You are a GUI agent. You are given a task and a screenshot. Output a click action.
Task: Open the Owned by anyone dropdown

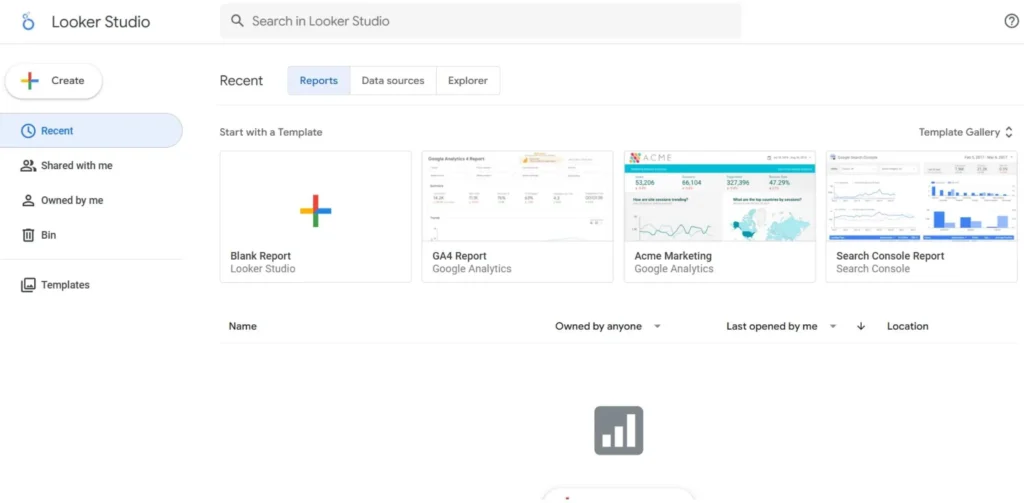(x=657, y=327)
